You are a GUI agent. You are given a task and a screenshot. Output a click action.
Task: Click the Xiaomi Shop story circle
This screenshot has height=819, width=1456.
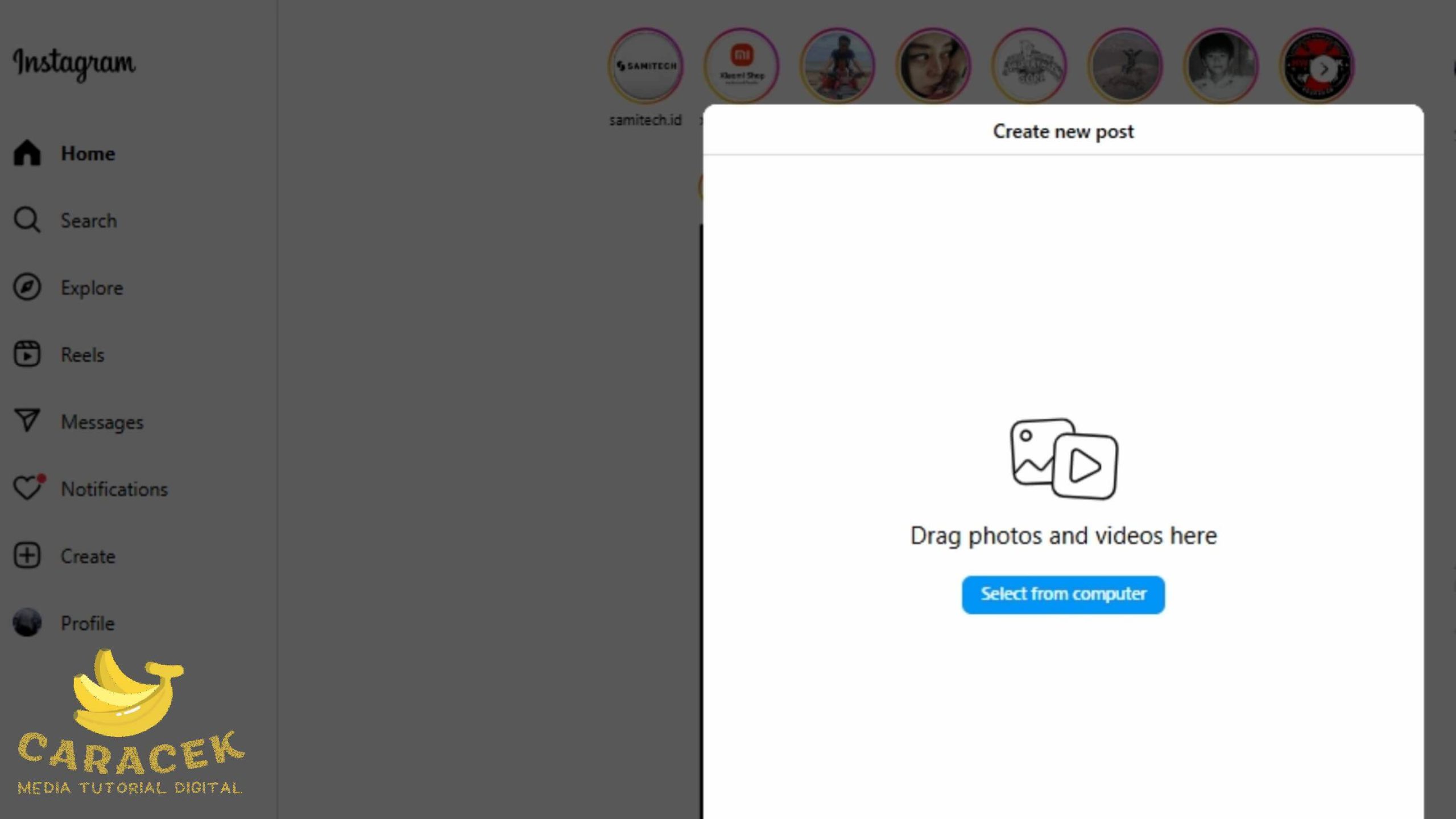[741, 65]
